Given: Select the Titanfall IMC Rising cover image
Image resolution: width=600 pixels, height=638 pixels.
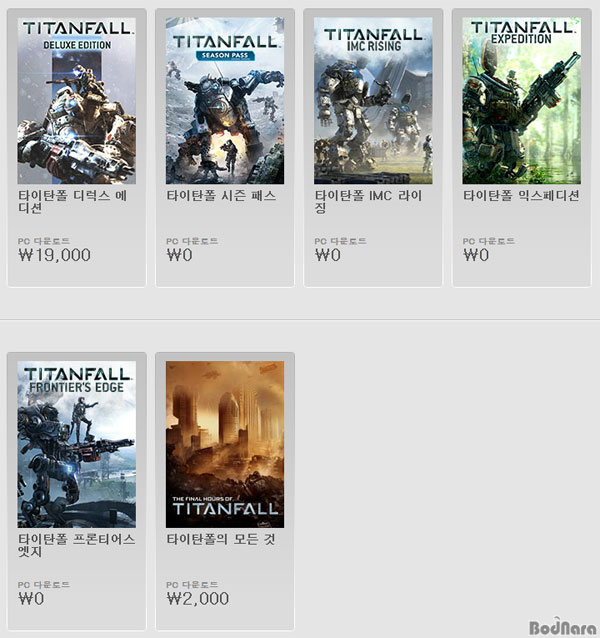Looking at the screenshot, I should pyautogui.click(x=373, y=101).
